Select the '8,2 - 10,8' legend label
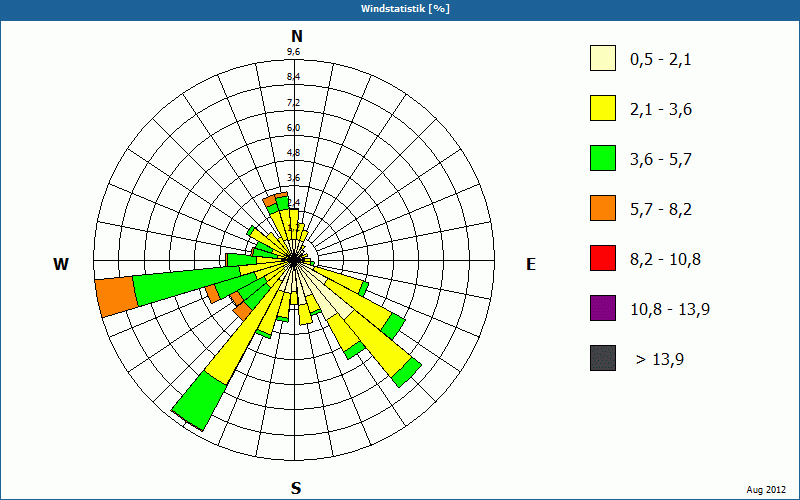This screenshot has width=800, height=500. pyautogui.click(x=665, y=260)
